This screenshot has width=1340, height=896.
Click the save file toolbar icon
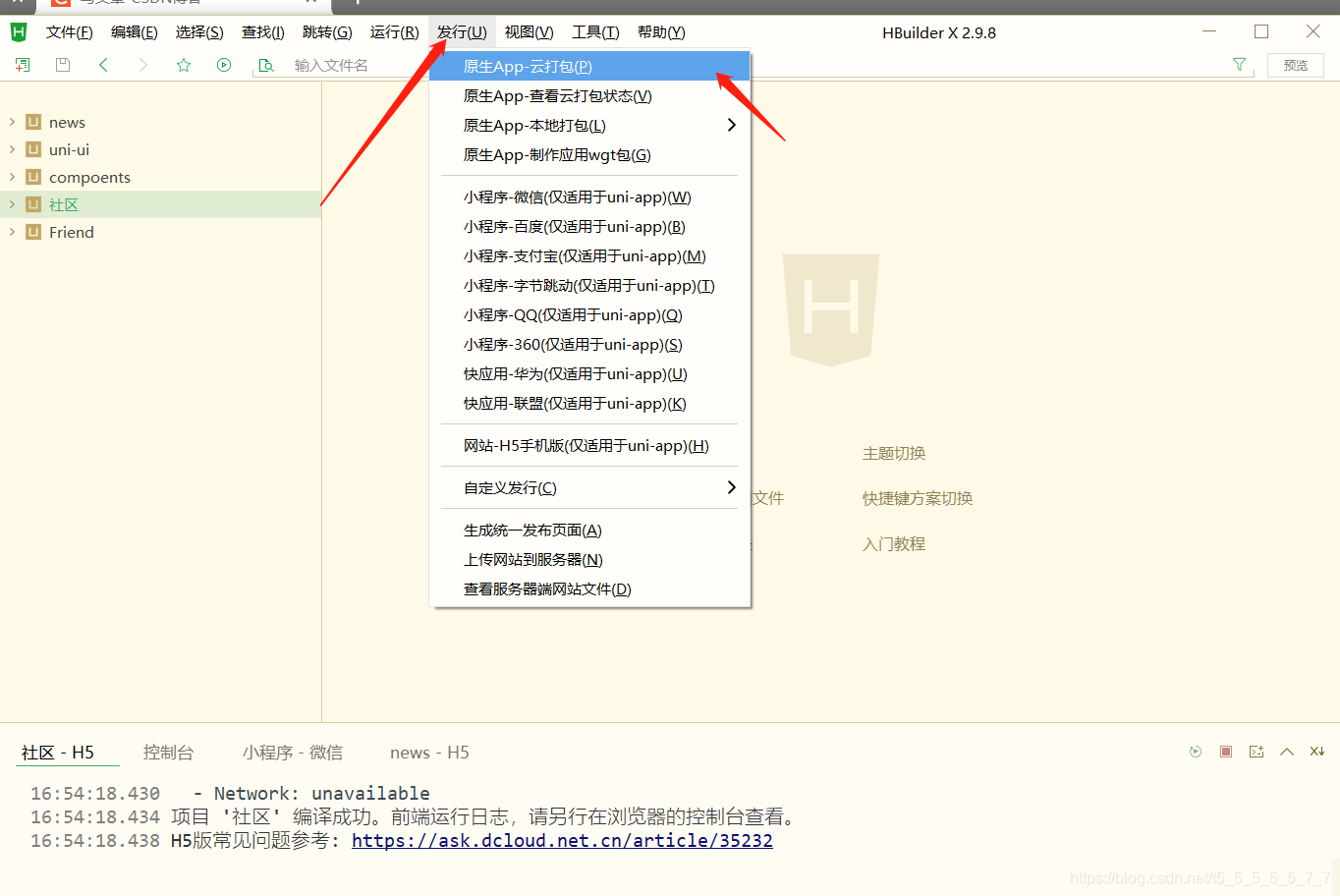click(x=63, y=65)
